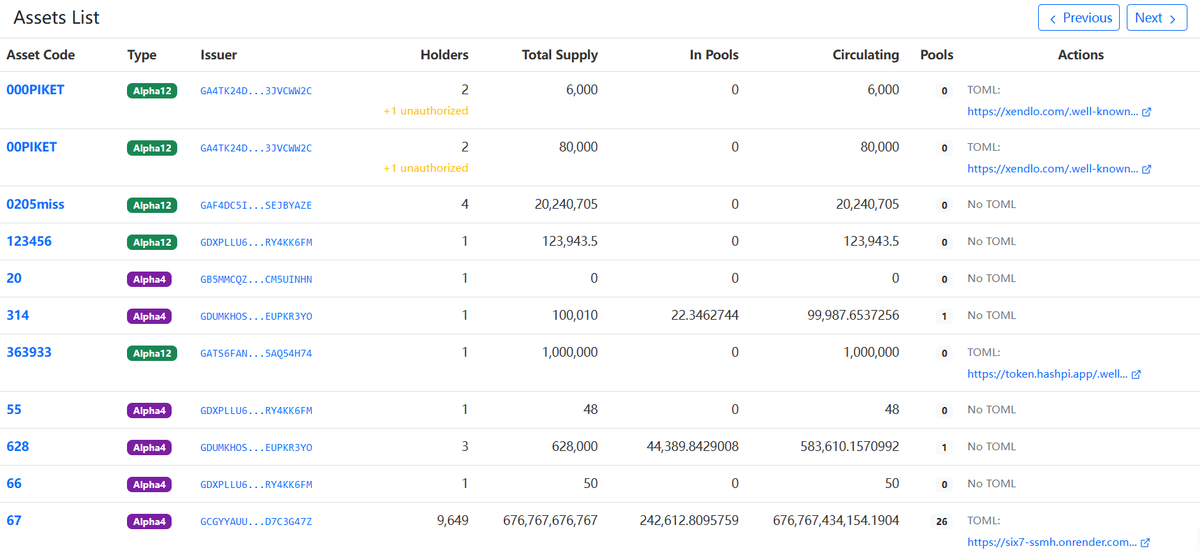Open issuer GA4TK24D for 000PIKET row

click(256, 91)
